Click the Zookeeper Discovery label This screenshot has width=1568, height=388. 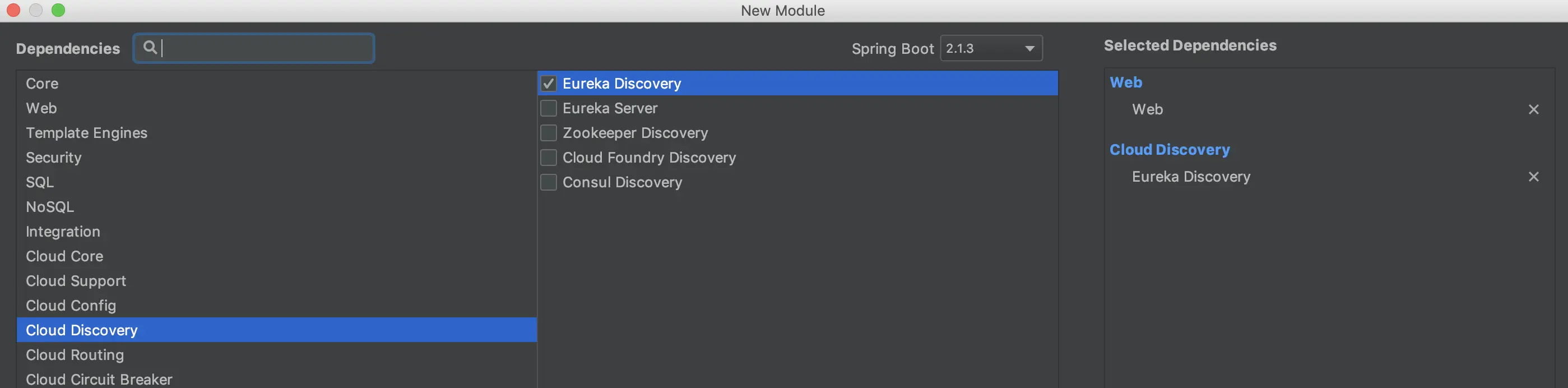[x=635, y=133]
